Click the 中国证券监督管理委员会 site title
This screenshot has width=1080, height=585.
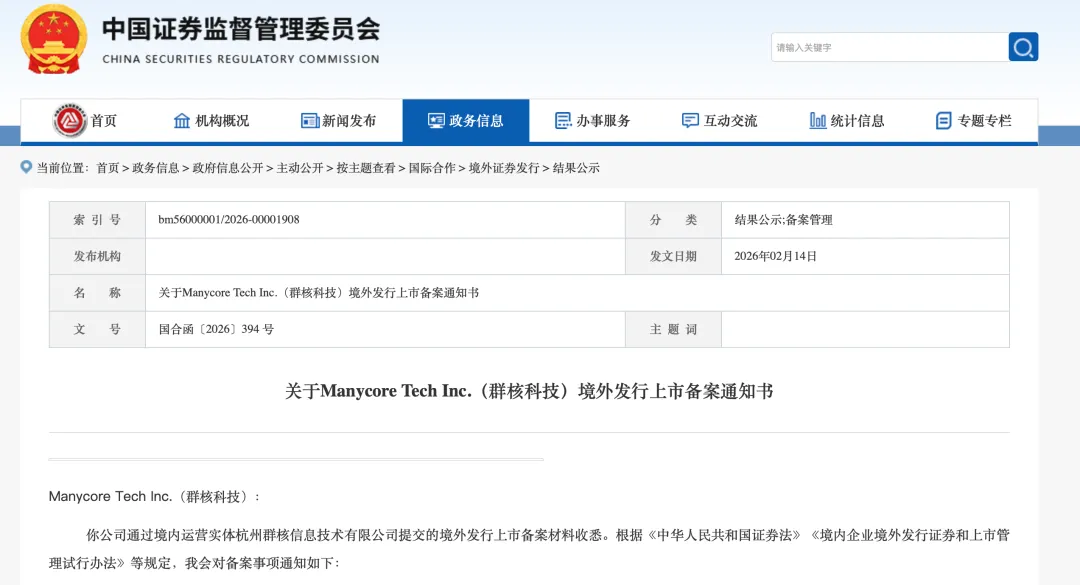[x=241, y=29]
